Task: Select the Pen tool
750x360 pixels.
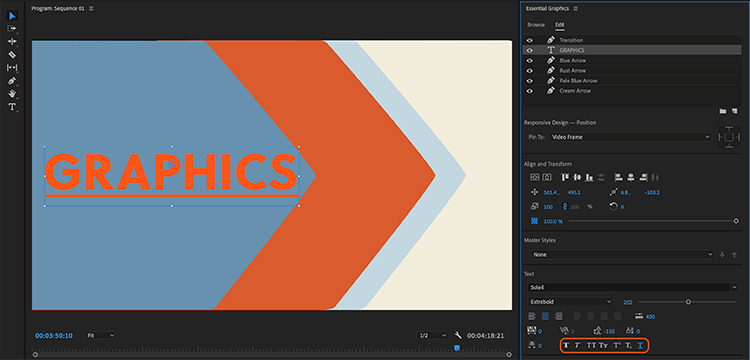Action: (12, 81)
